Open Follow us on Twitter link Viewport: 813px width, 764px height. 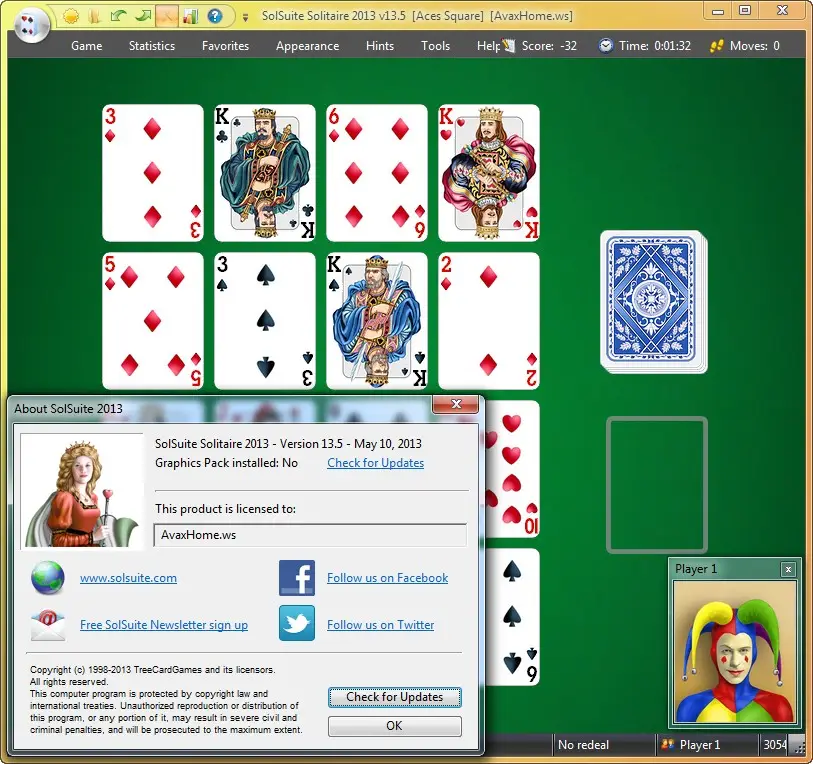381,624
